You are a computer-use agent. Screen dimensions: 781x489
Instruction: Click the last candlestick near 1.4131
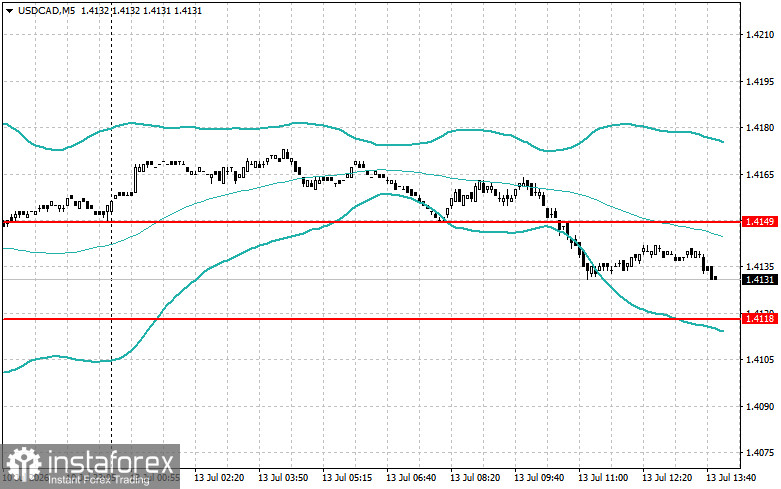(x=715, y=278)
